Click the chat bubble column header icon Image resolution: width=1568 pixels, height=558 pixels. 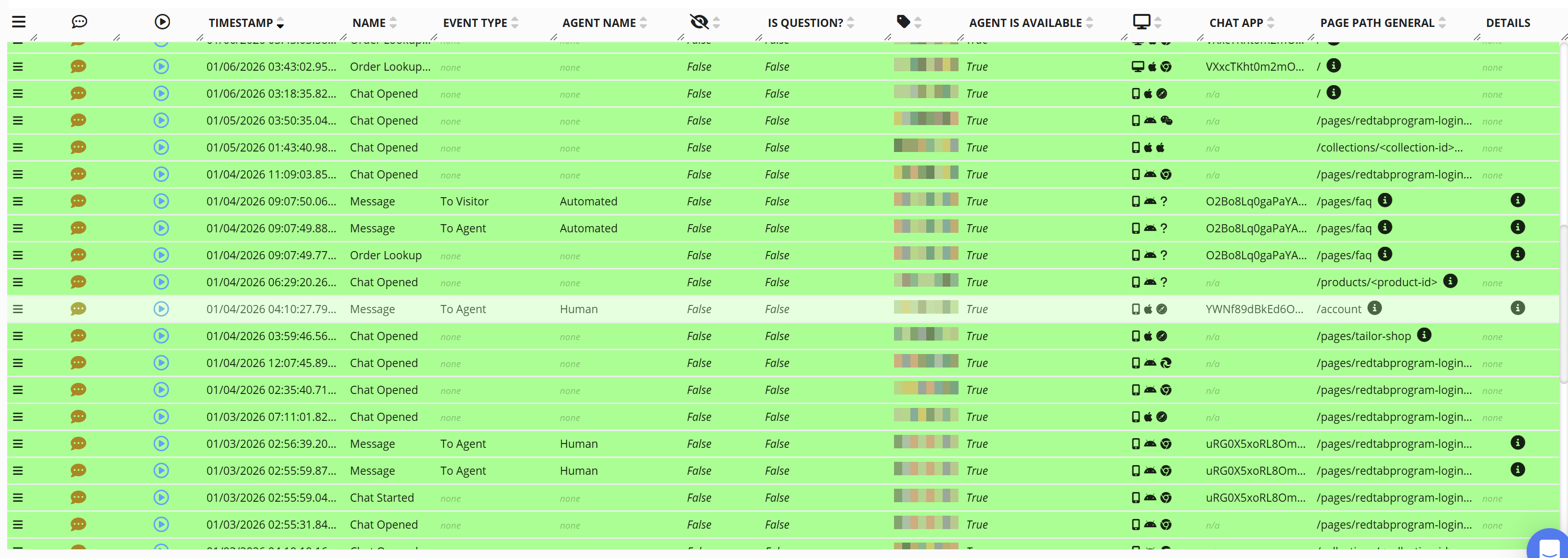[79, 22]
